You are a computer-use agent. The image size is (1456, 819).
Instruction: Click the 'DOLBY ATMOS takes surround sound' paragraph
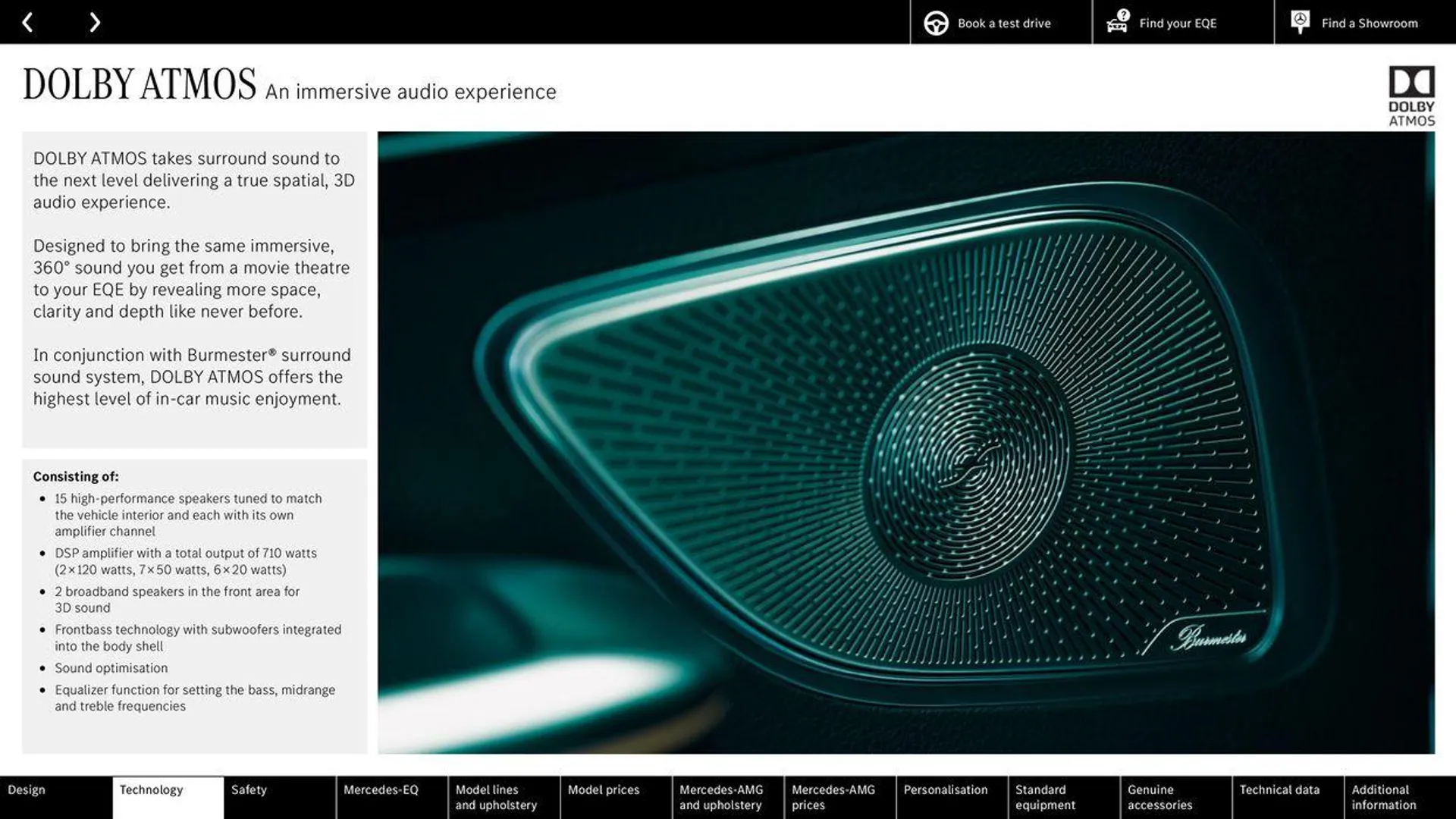[193, 180]
